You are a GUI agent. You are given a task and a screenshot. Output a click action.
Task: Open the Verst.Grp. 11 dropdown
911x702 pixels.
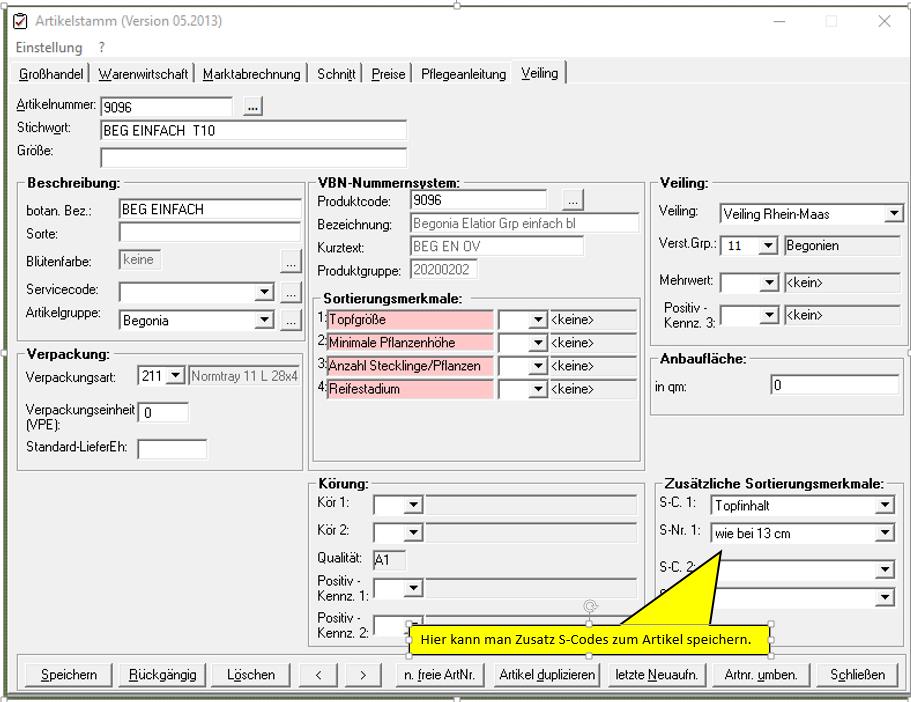click(x=767, y=246)
